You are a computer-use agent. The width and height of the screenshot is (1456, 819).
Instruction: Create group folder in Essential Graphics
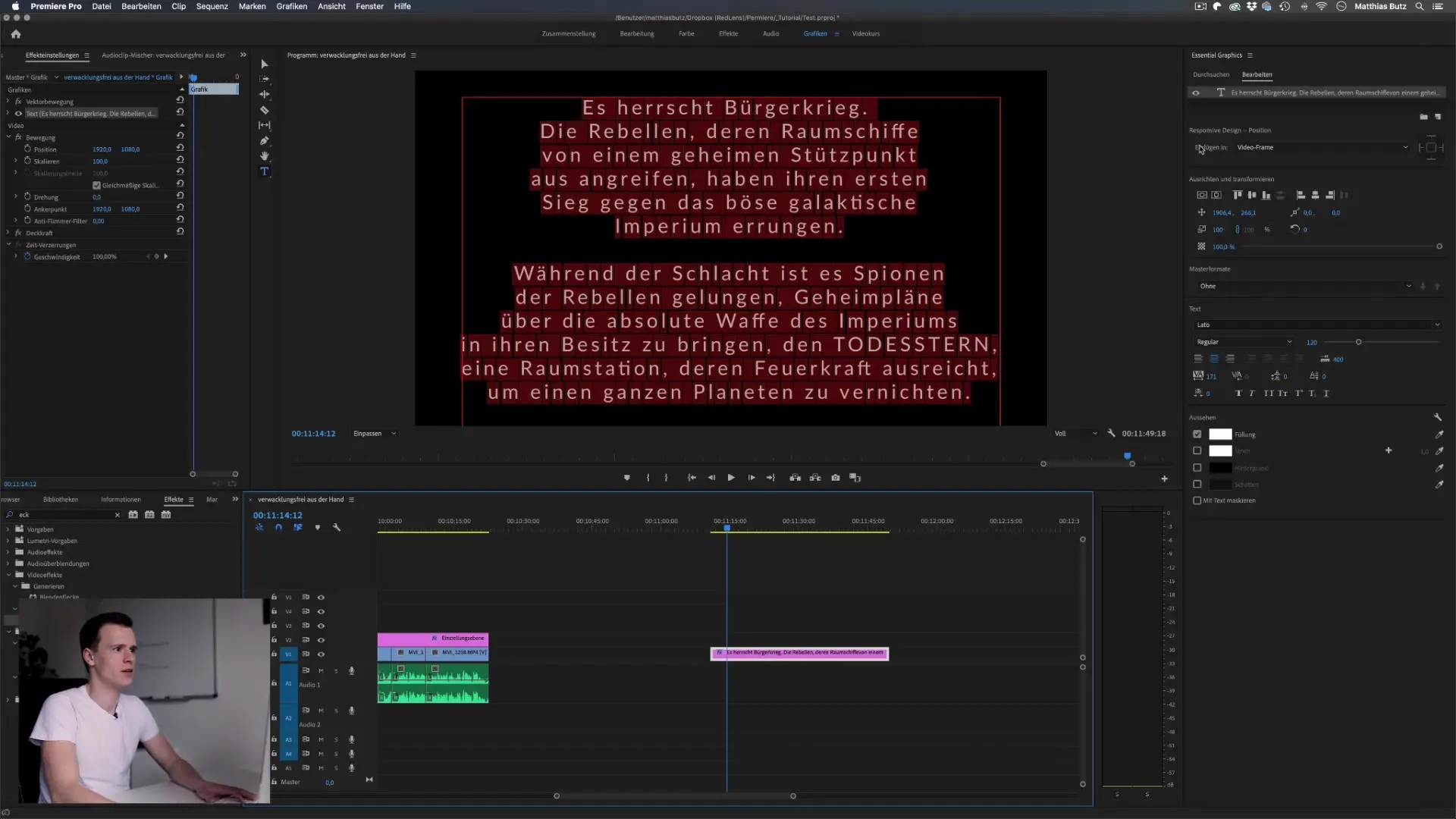1423,117
